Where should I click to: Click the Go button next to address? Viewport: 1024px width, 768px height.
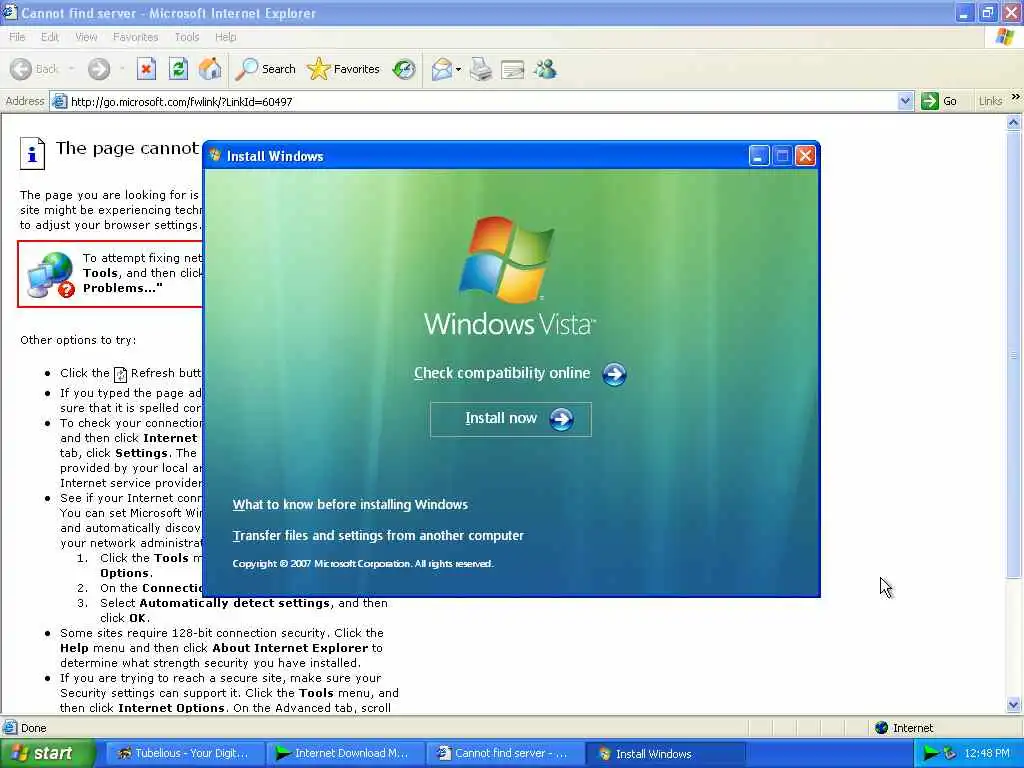pos(939,101)
